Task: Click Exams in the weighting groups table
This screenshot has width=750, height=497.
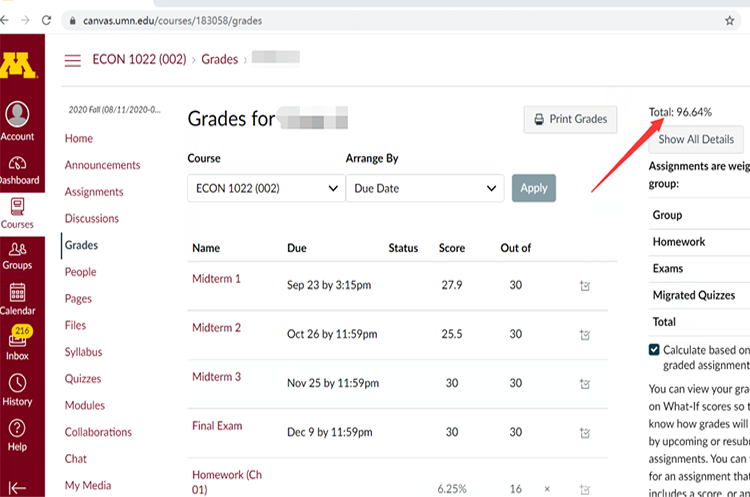Action: (x=668, y=268)
